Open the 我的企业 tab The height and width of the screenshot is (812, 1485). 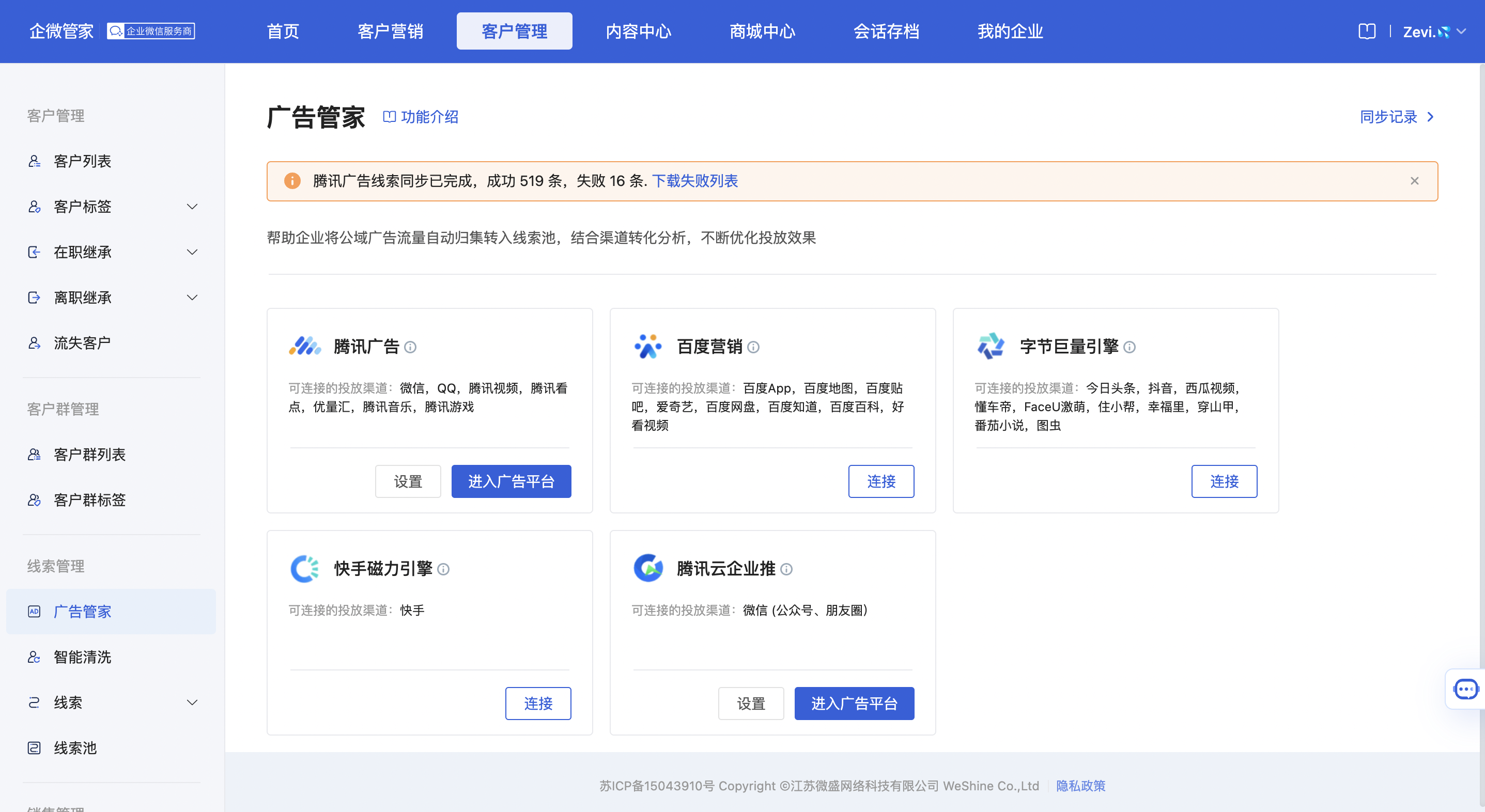tap(1011, 31)
